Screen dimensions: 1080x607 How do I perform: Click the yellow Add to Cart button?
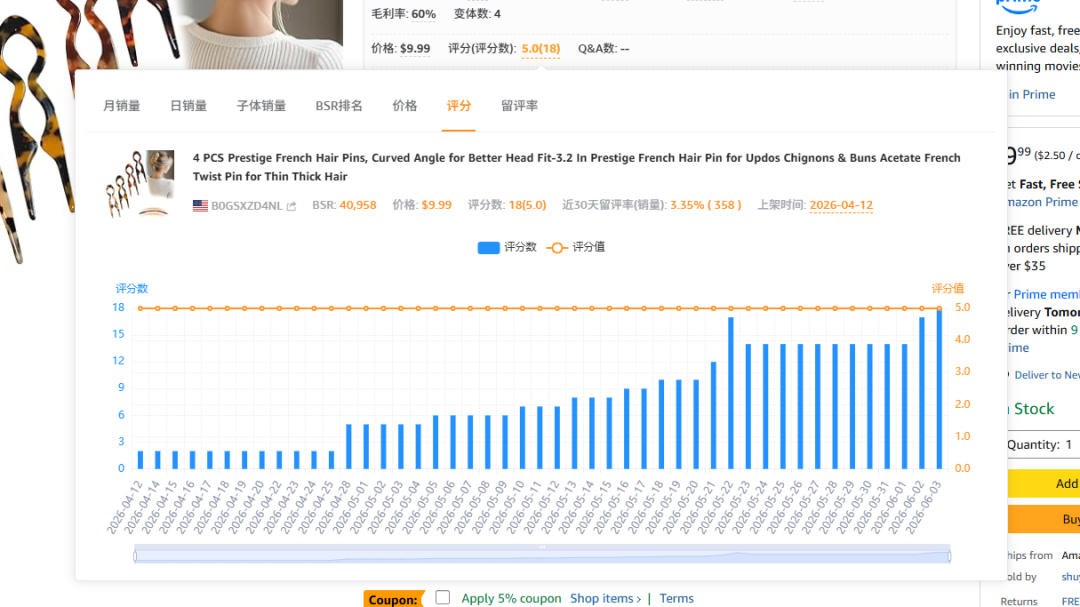pyautogui.click(x=1043, y=484)
